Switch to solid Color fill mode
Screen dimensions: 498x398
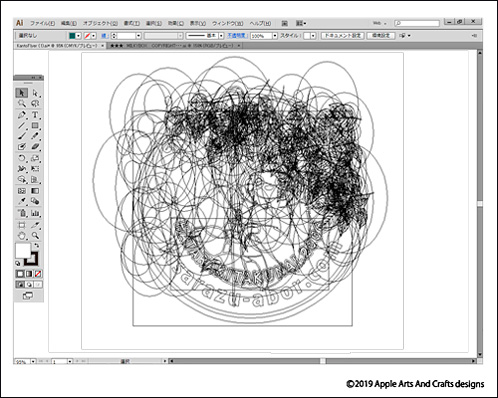20,274
